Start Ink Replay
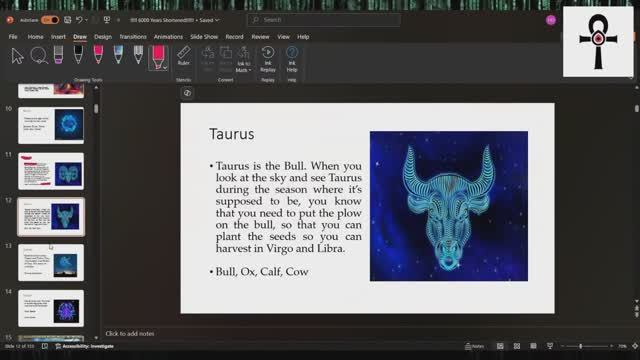The height and width of the screenshot is (360, 640). (x=268, y=60)
